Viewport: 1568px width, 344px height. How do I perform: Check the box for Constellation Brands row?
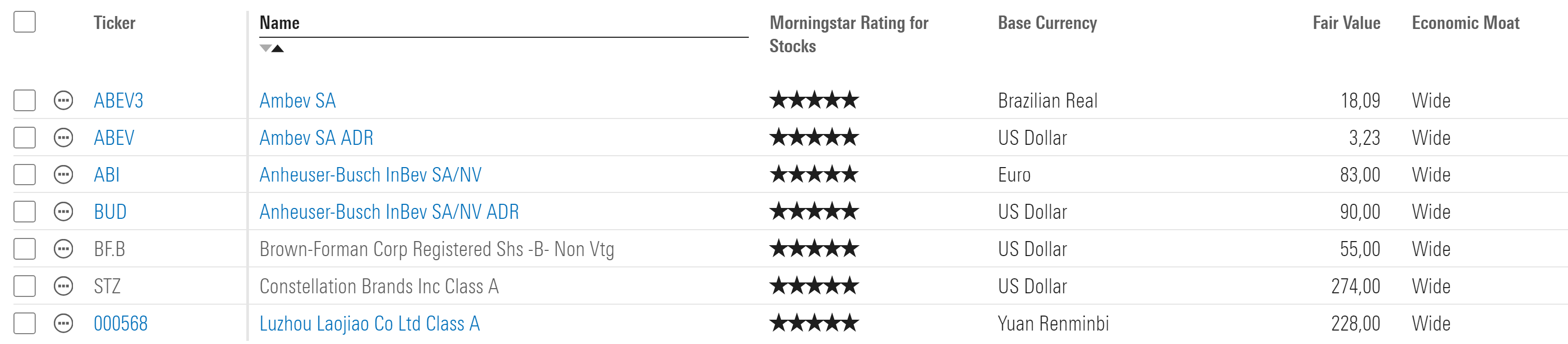point(24,286)
